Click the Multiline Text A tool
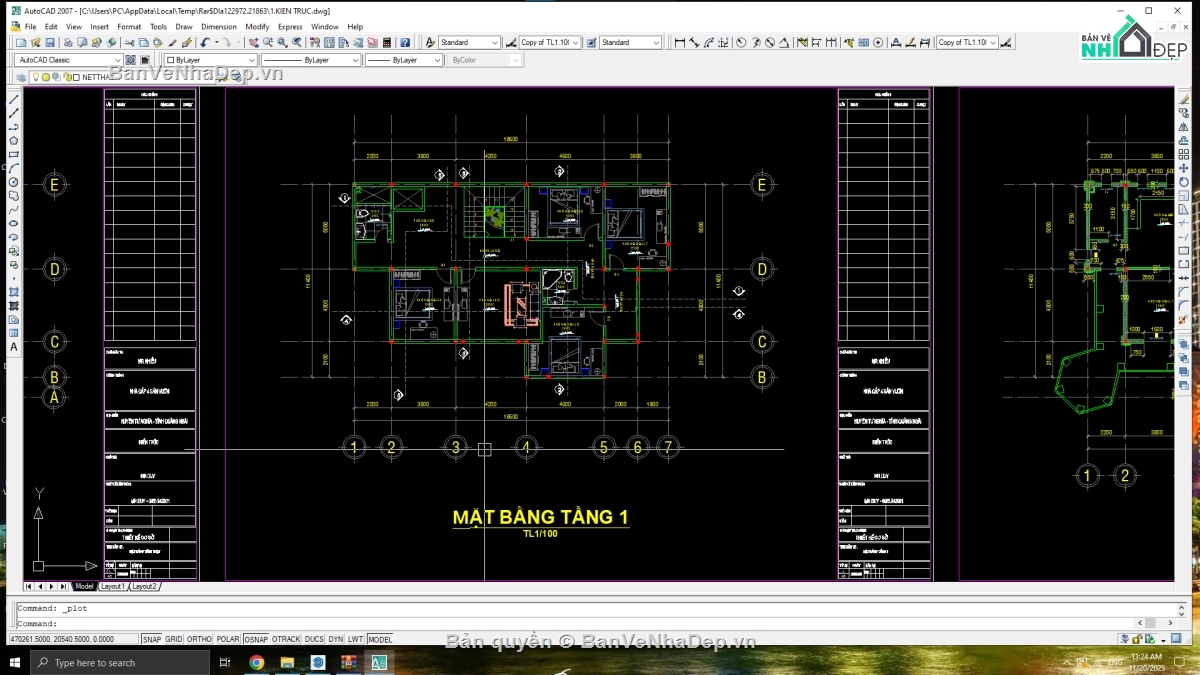 pos(14,347)
